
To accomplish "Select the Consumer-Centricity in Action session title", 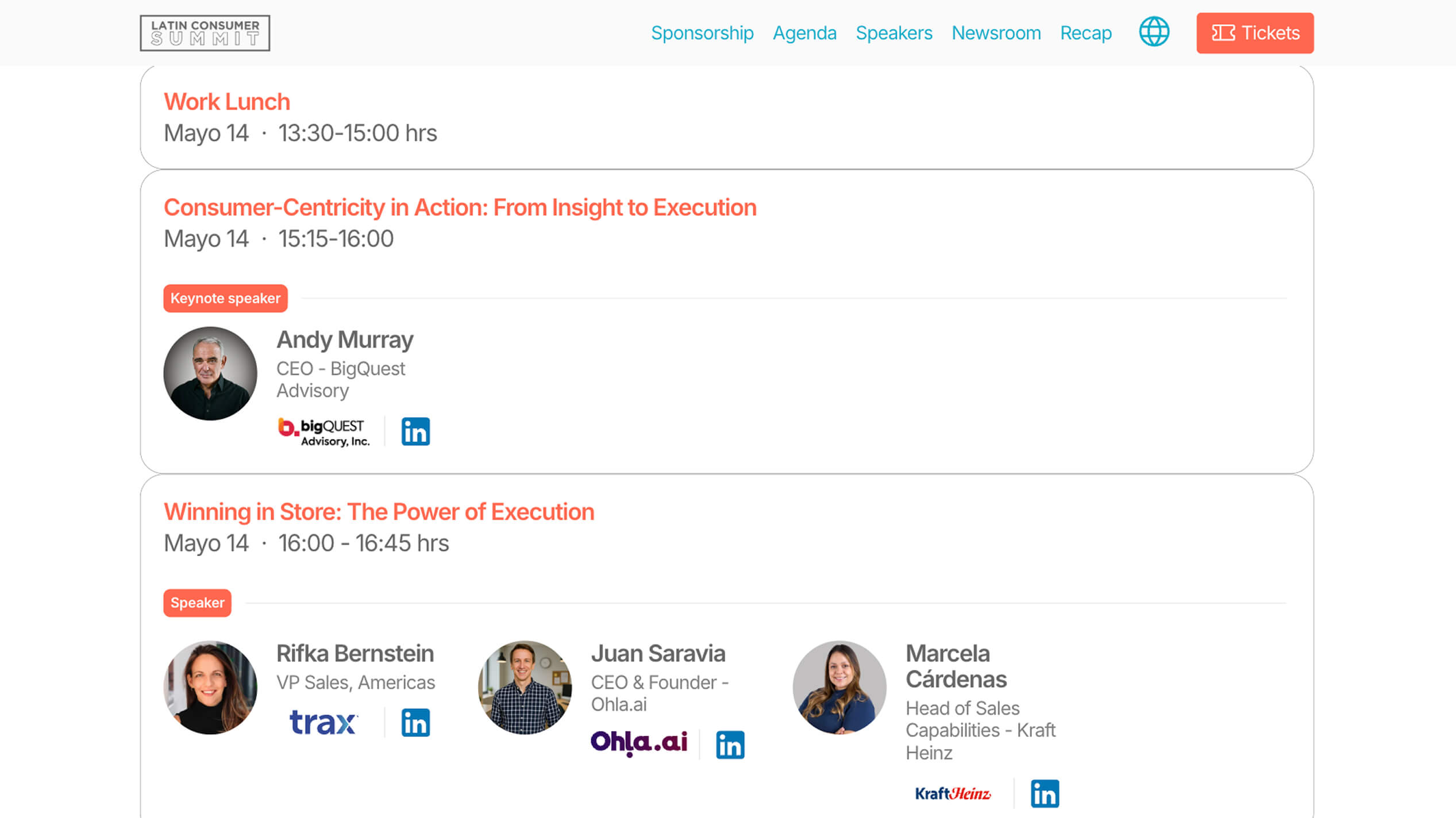I will point(460,207).
